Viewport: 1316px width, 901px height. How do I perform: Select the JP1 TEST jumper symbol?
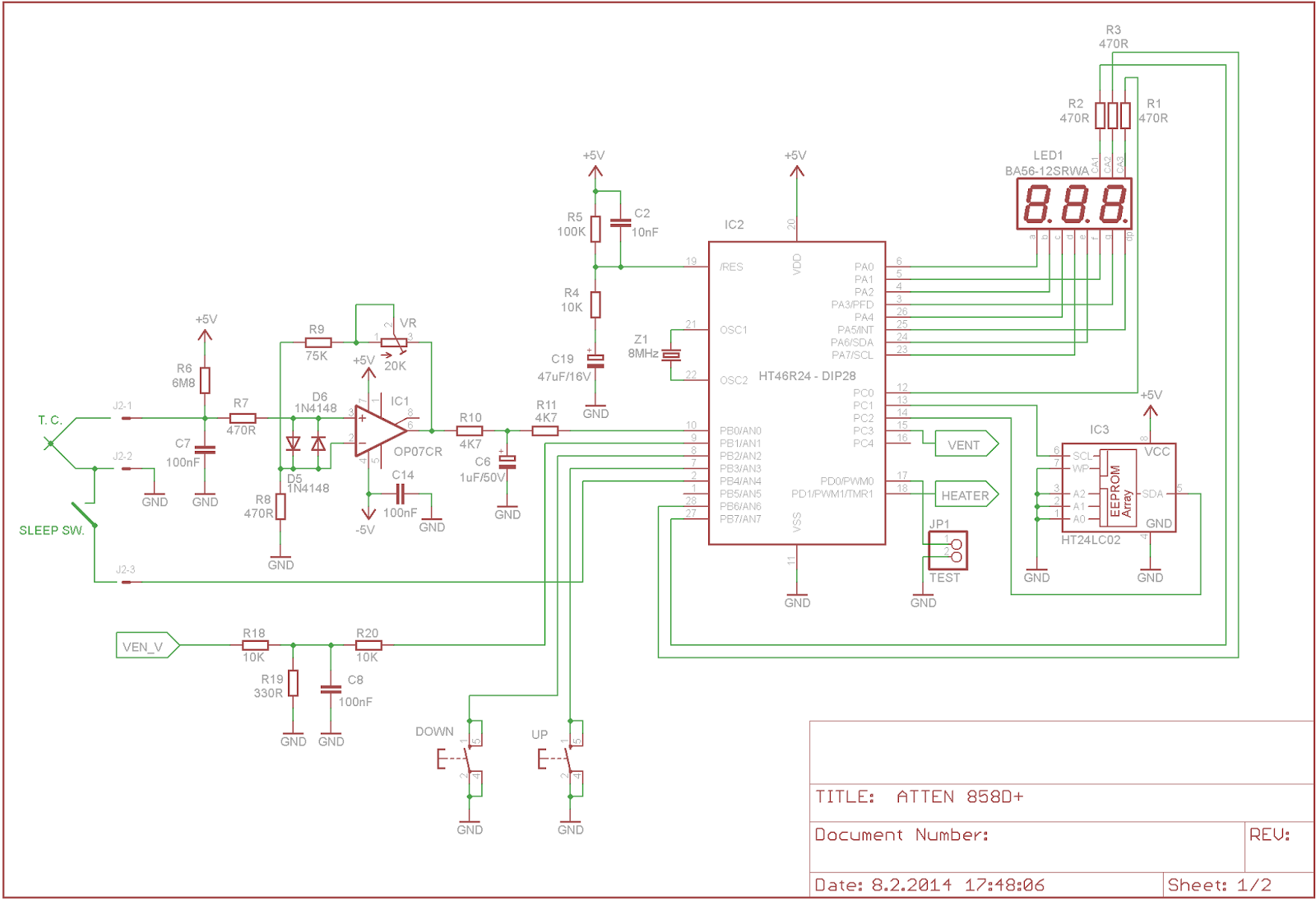(948, 550)
